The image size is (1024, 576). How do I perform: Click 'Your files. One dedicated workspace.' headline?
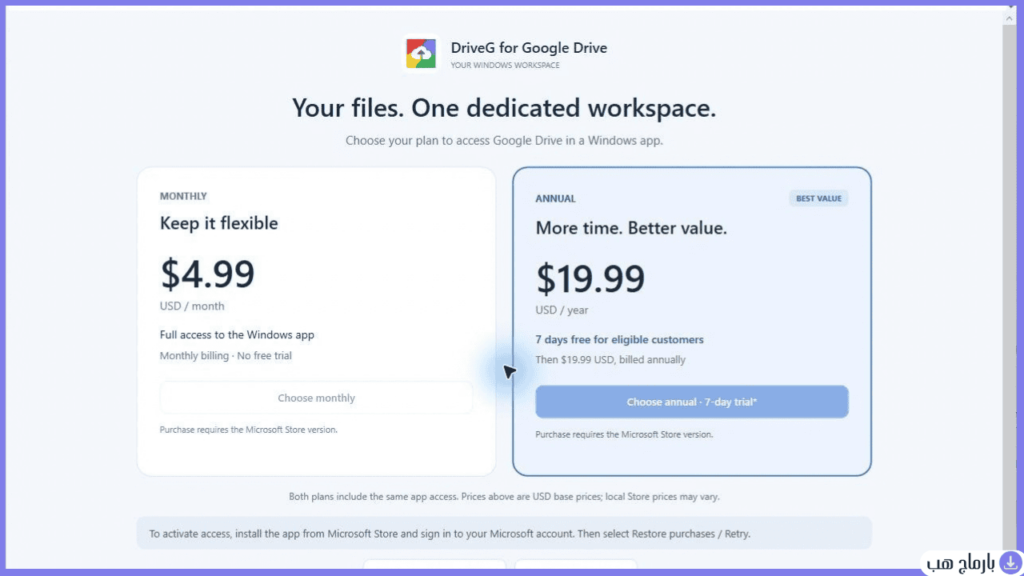click(504, 108)
